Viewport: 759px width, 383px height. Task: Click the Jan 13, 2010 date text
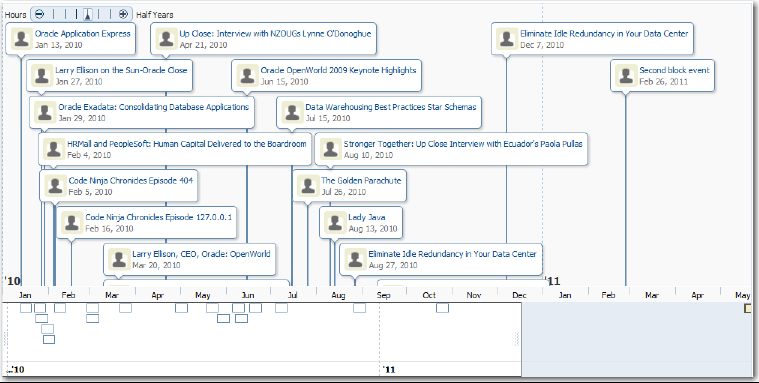(x=59, y=45)
